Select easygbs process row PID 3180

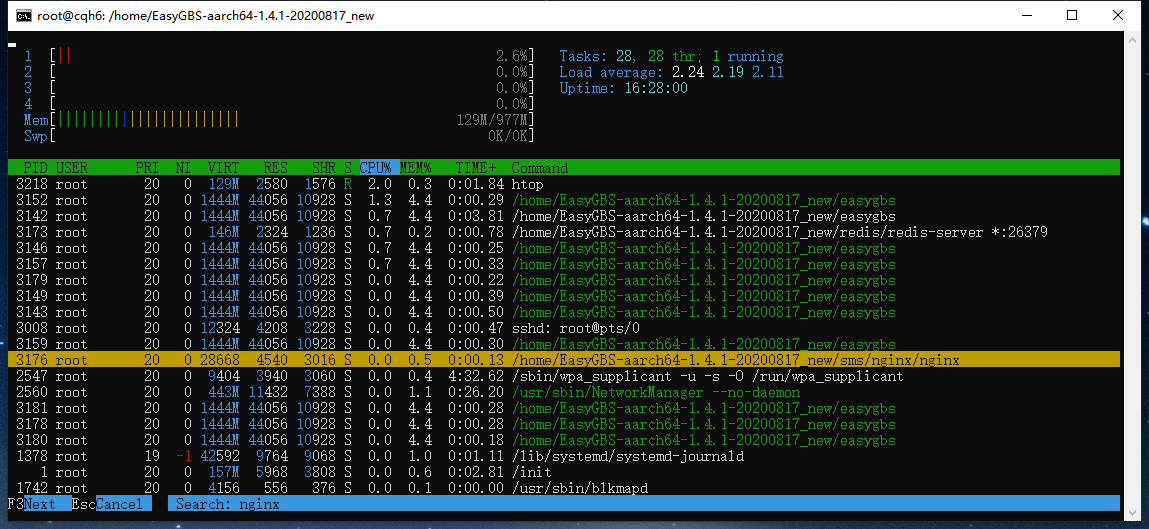(564, 440)
